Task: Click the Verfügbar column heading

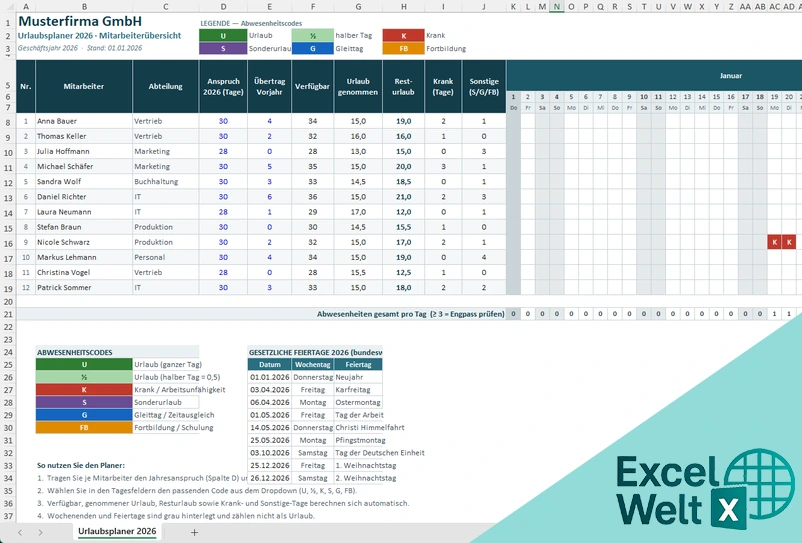Action: (313, 86)
